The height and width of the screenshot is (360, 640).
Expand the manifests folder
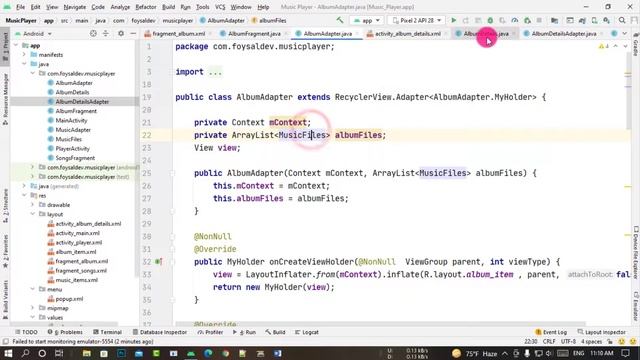tap(24, 55)
